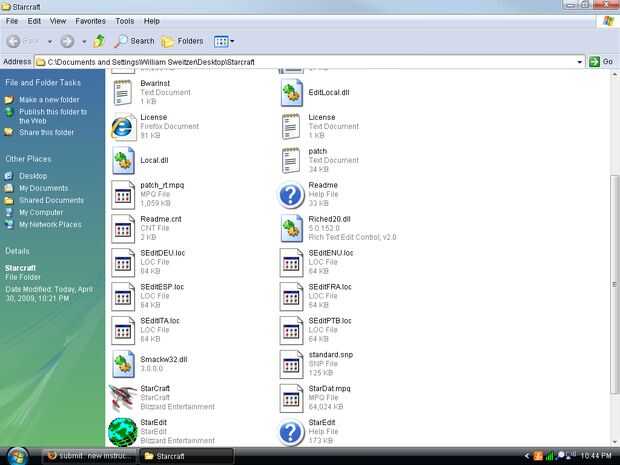620x465 pixels.
Task: Open the StarCraft game executable icon
Action: coord(123,398)
